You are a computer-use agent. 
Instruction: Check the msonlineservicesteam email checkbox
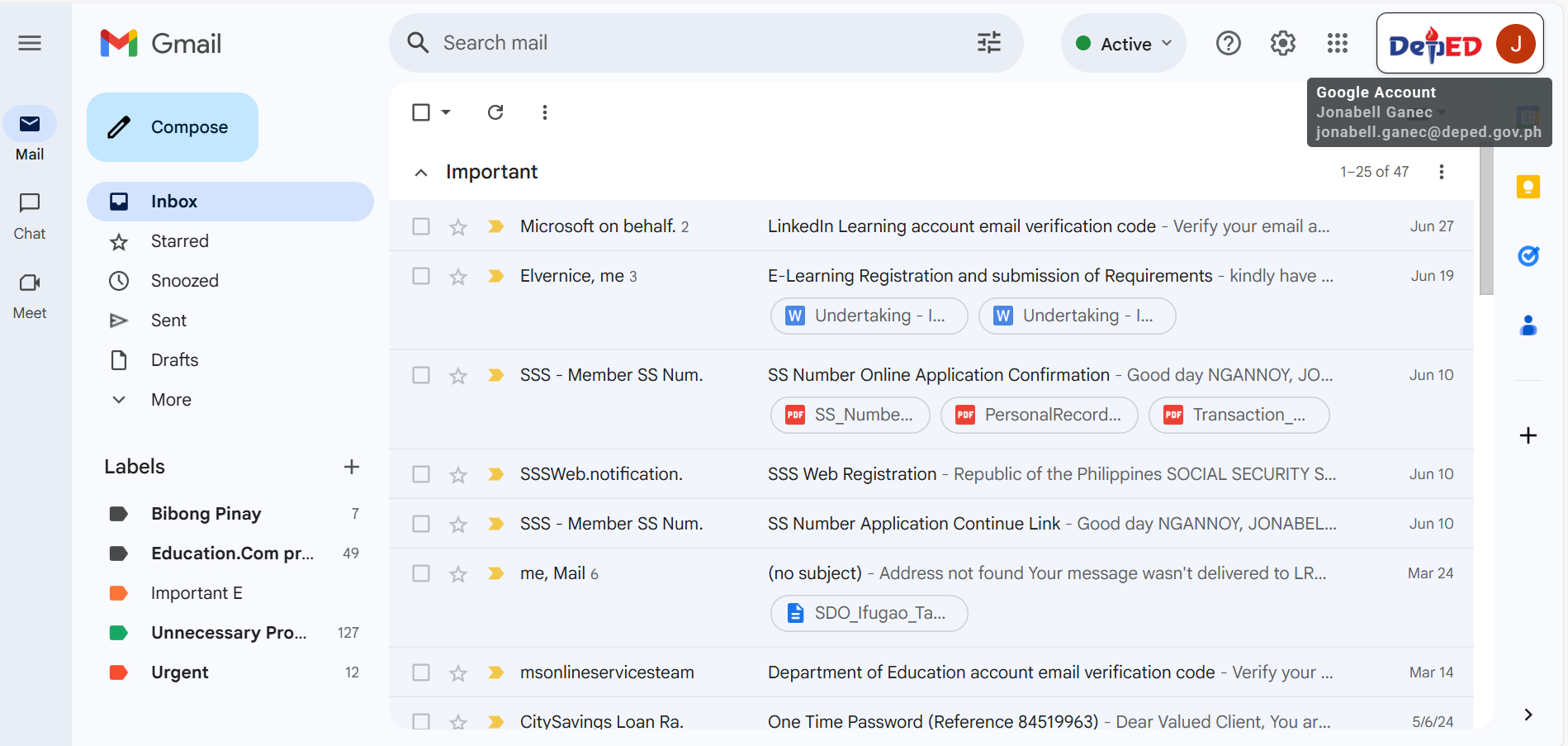[x=421, y=672]
